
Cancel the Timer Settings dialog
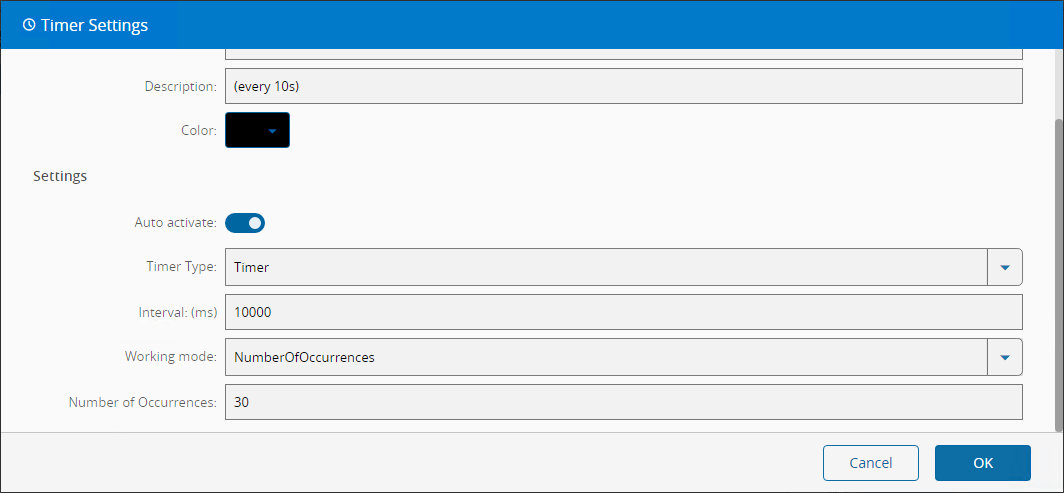click(870, 463)
